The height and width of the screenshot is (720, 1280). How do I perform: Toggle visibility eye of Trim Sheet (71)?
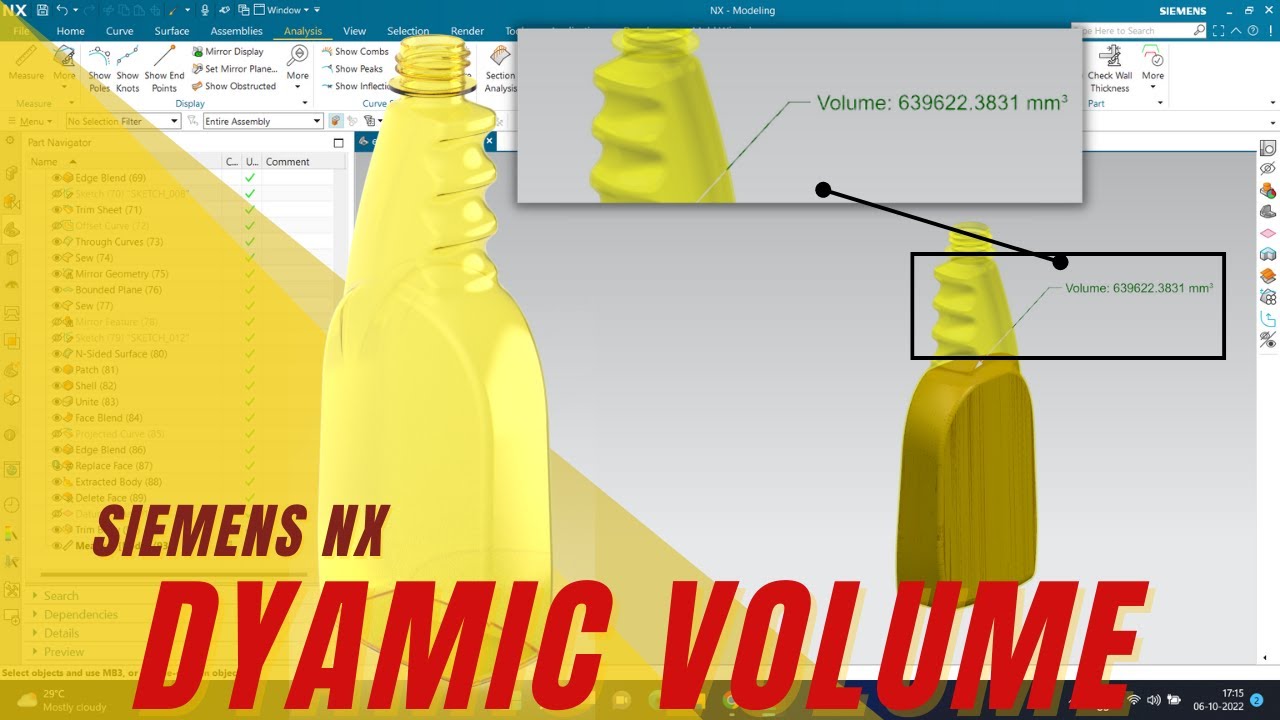click(x=57, y=210)
